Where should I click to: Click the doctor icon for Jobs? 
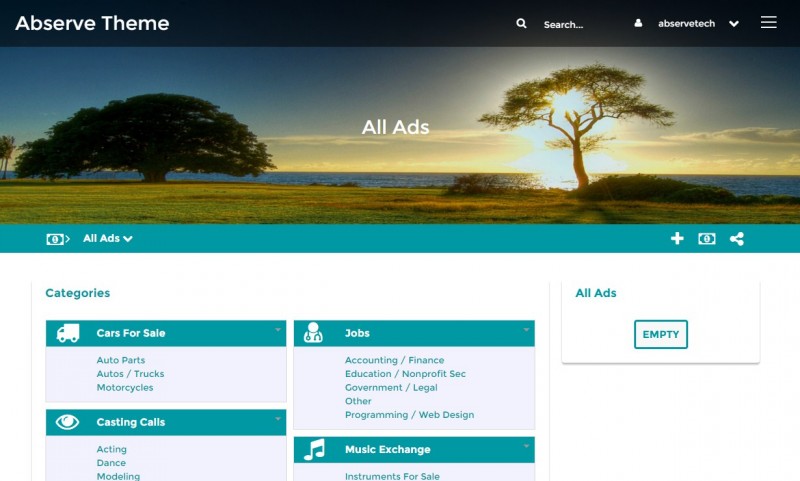click(313, 332)
